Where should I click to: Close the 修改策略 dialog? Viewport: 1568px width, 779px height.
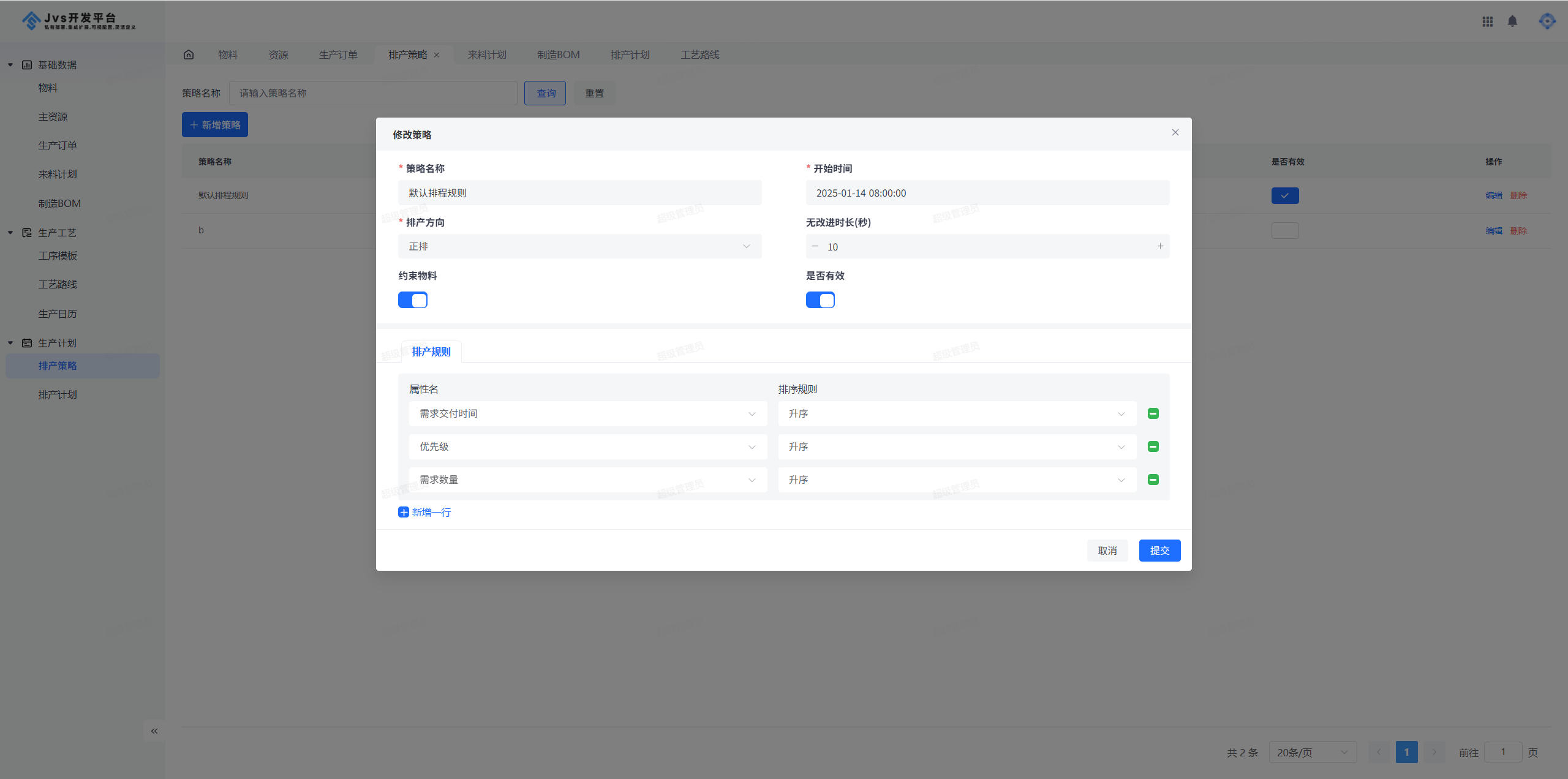coord(1175,132)
